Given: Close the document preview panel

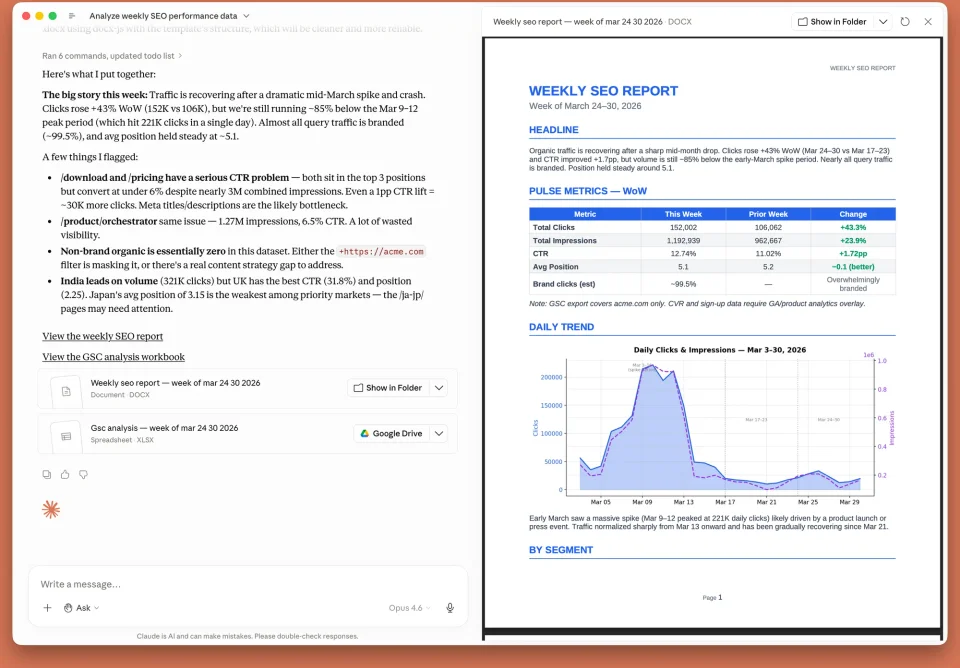Looking at the screenshot, I should tap(928, 21).
